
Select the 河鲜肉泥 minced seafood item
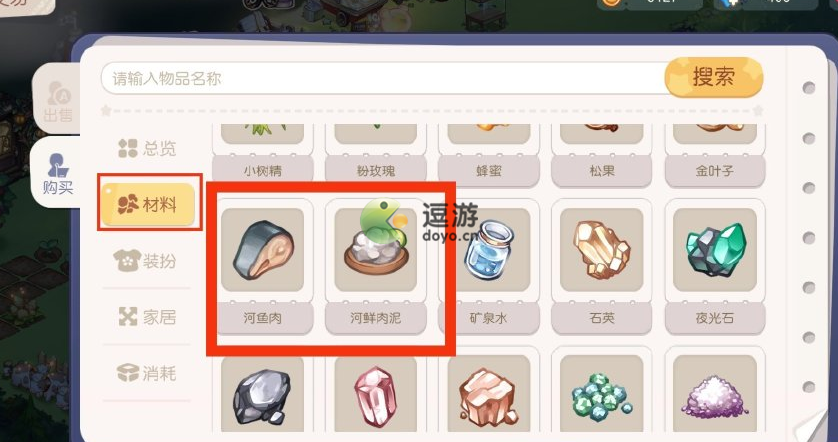376,266
